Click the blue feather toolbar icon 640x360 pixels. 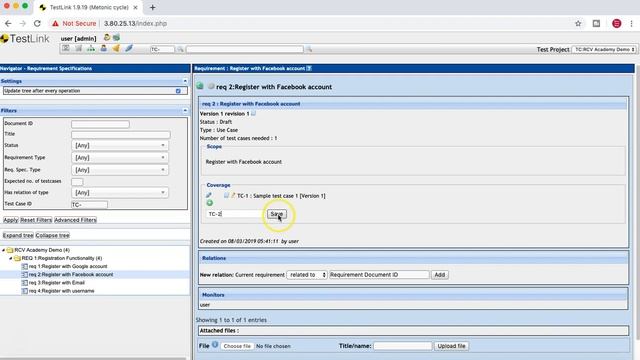click(129, 49)
